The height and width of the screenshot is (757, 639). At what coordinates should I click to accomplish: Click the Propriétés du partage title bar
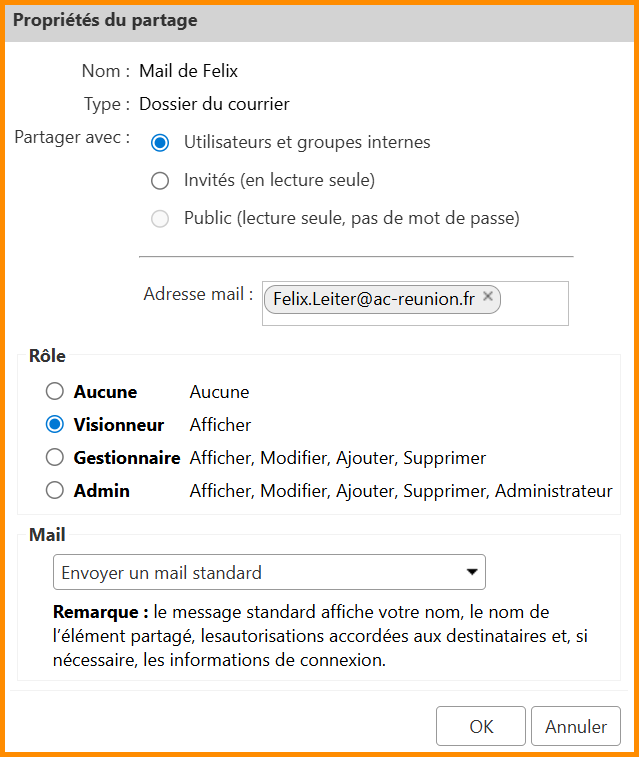coord(319,21)
